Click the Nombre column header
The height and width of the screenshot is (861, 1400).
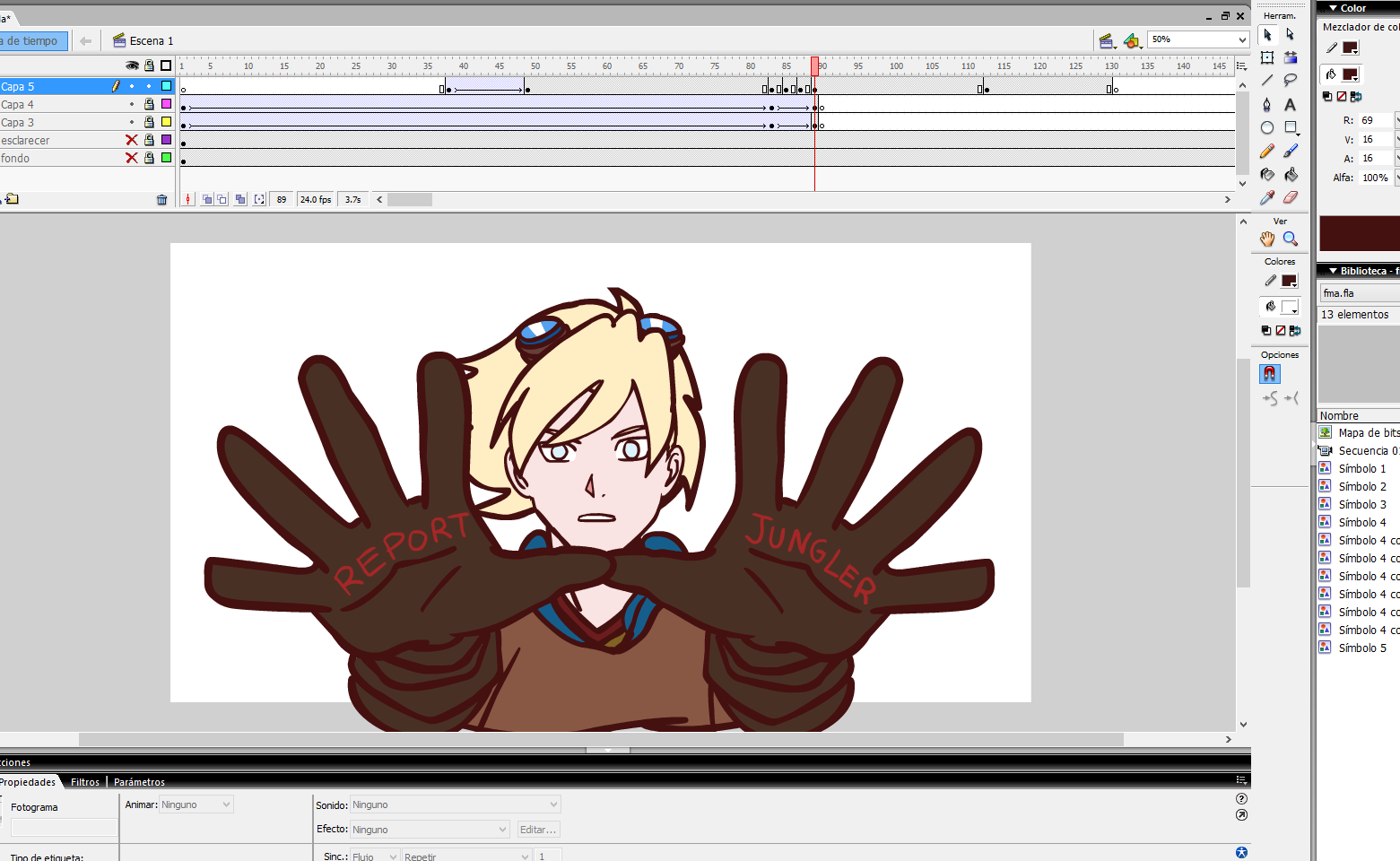click(x=1359, y=416)
